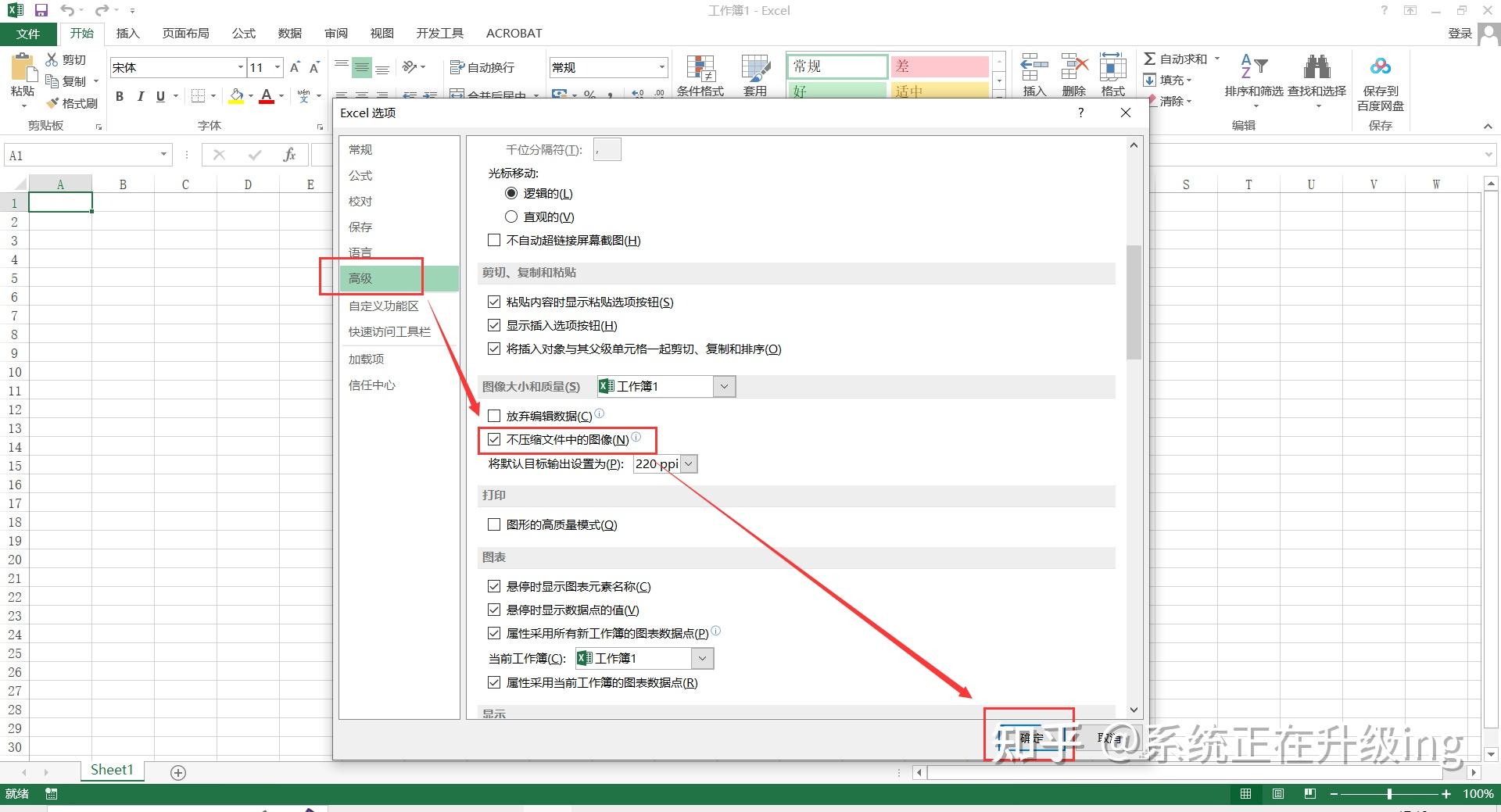Open the number format dropdown 常规
The height and width of the screenshot is (812, 1501).
661,67
